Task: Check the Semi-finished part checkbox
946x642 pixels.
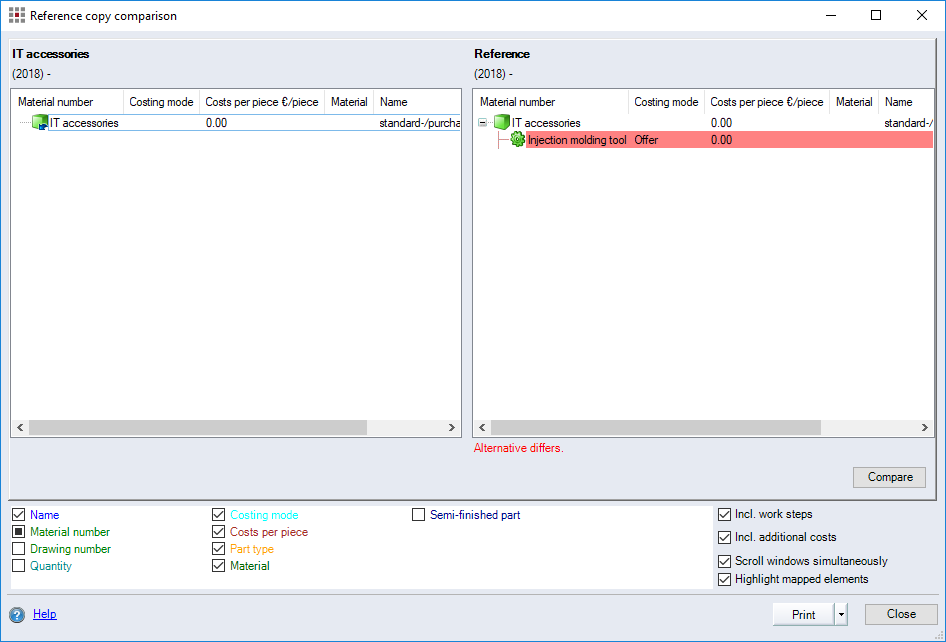Action: (419, 514)
